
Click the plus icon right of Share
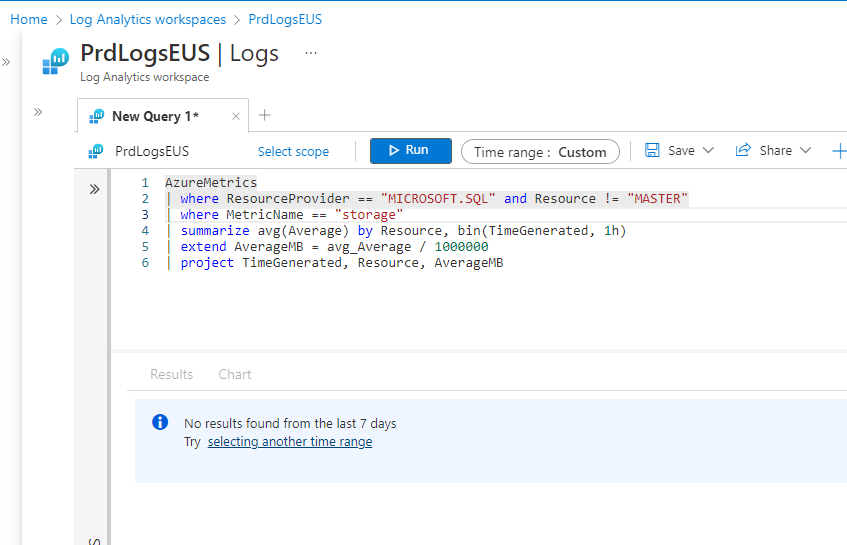click(x=839, y=151)
